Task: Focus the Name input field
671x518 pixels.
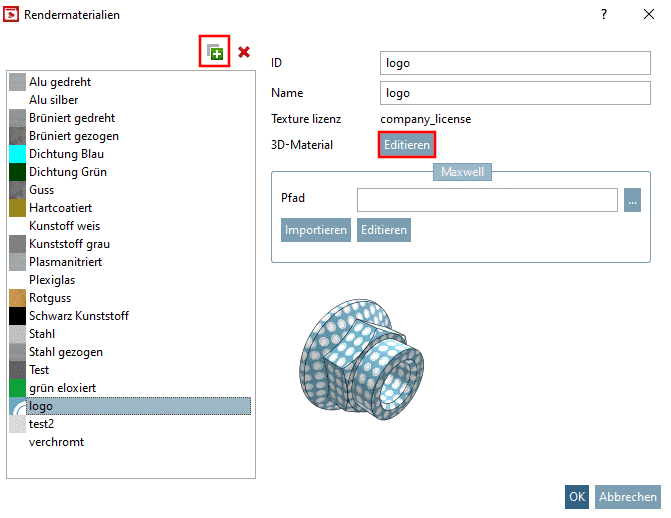Action: click(515, 93)
